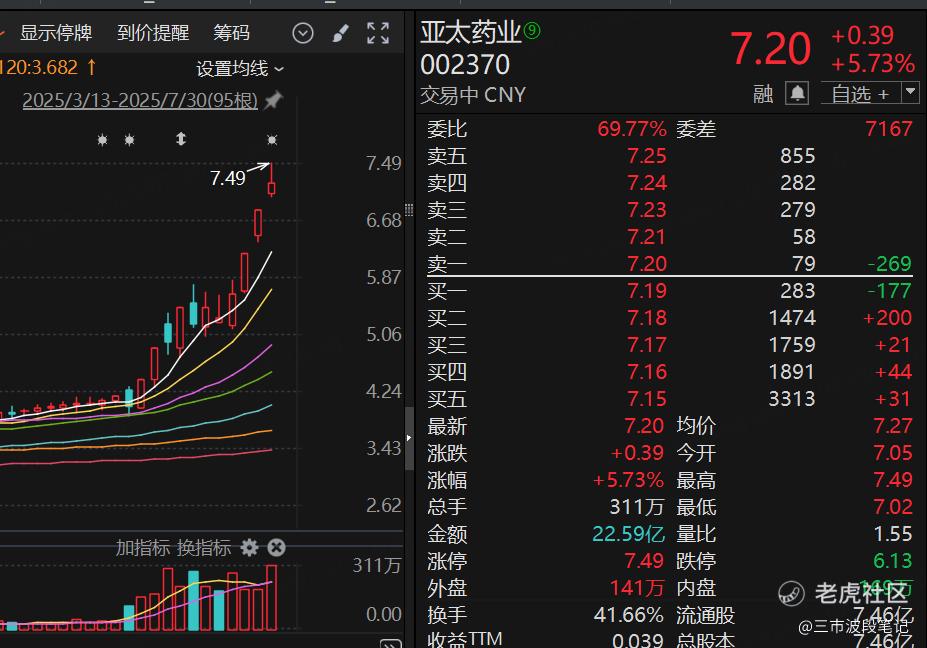Click the 均价 7.27 value

[893, 426]
